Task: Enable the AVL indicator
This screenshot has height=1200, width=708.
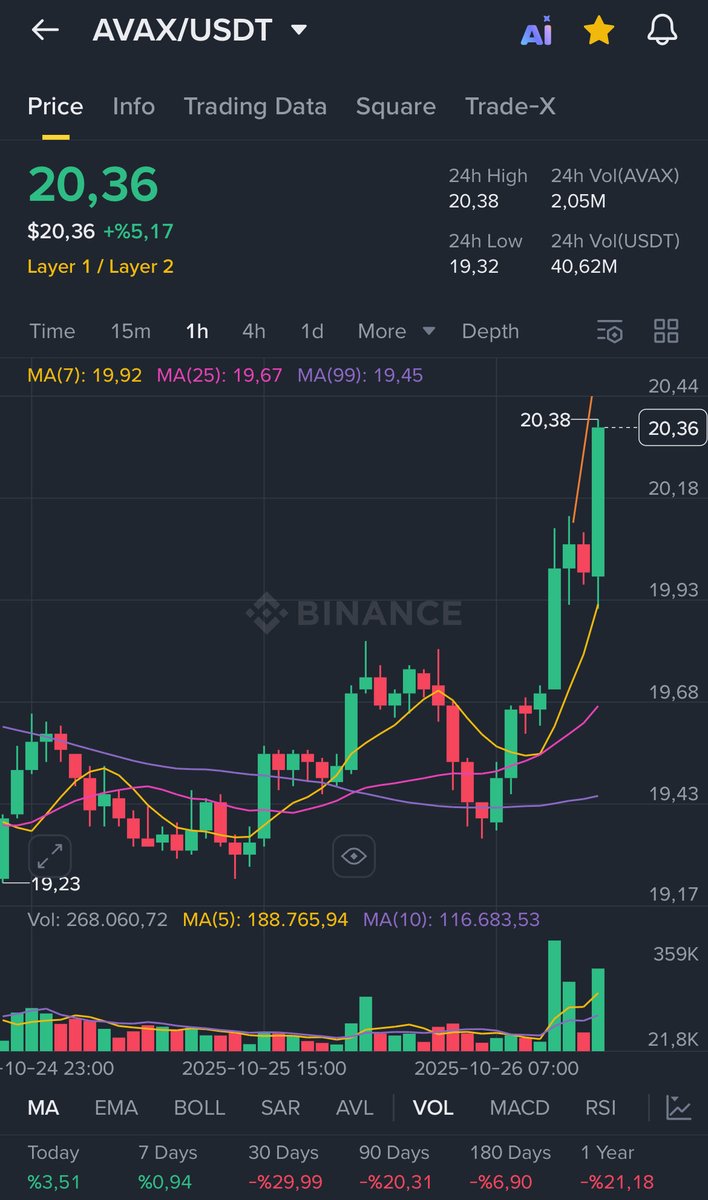Action: tap(355, 1107)
